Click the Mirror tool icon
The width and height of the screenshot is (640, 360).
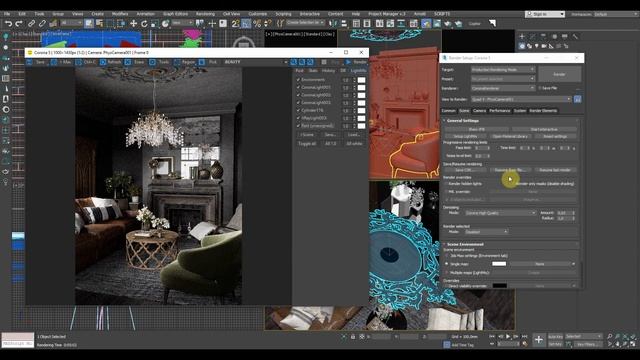pos(333,24)
